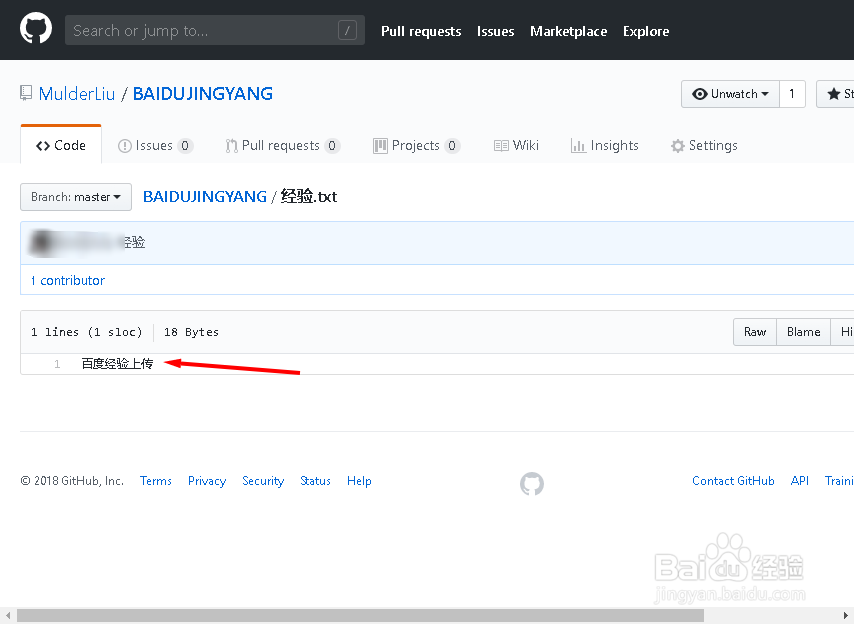Click the 经验.txt file name
854x624 pixels.
coord(309,197)
